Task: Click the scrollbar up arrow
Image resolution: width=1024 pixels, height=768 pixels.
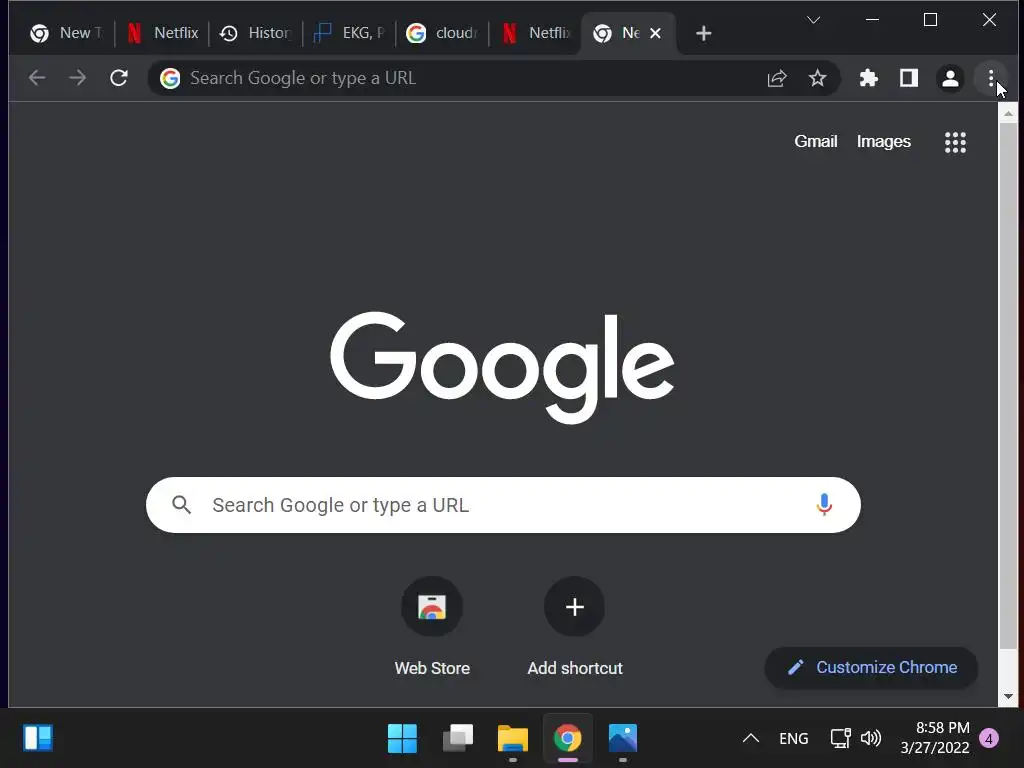Action: pos(1008,114)
